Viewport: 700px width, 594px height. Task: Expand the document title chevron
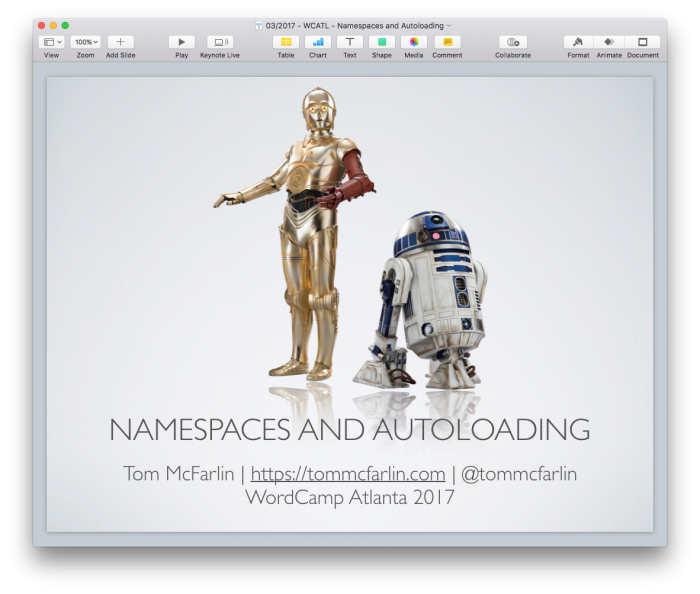click(x=449, y=26)
